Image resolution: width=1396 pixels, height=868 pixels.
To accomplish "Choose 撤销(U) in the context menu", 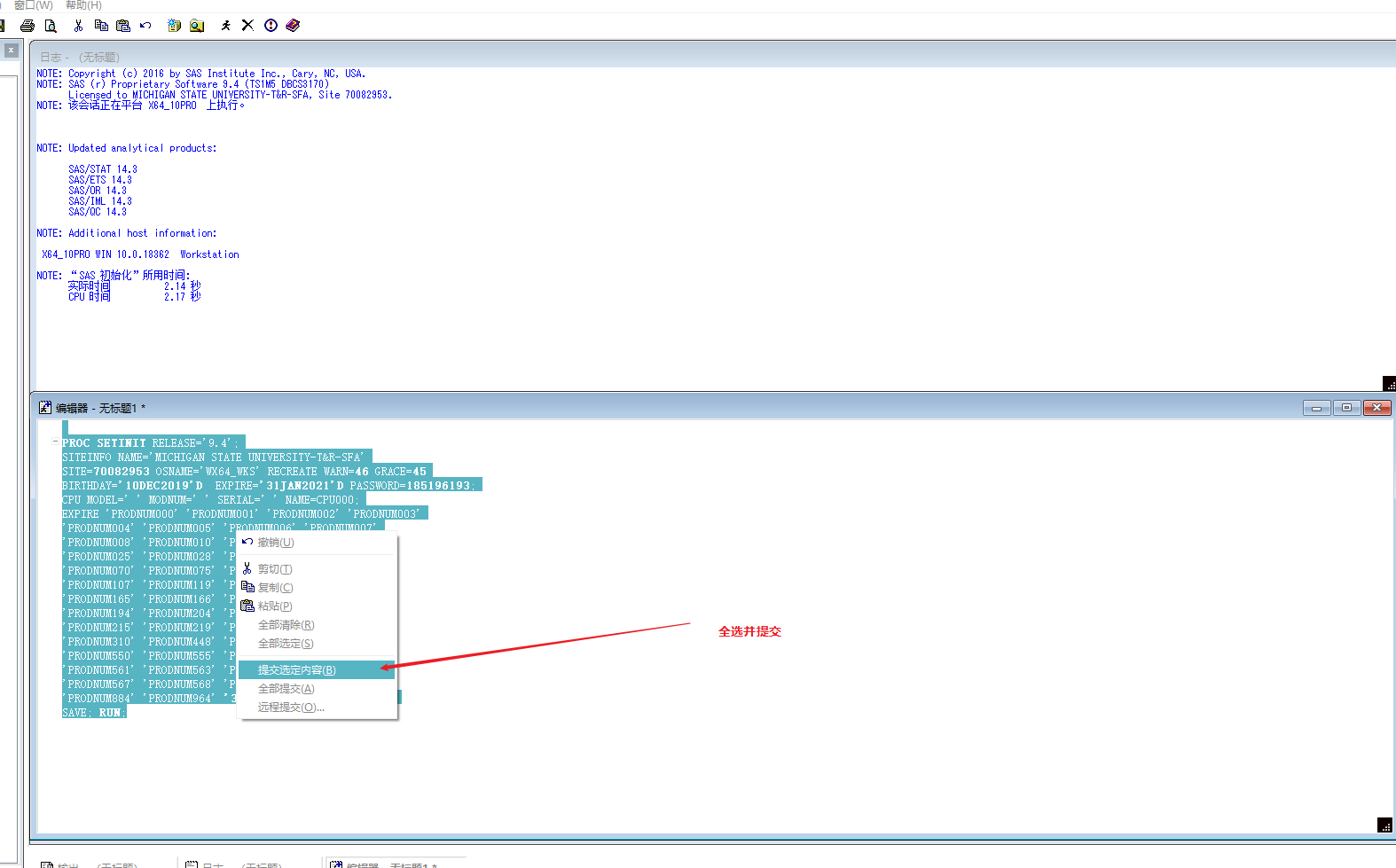I will [x=317, y=543].
